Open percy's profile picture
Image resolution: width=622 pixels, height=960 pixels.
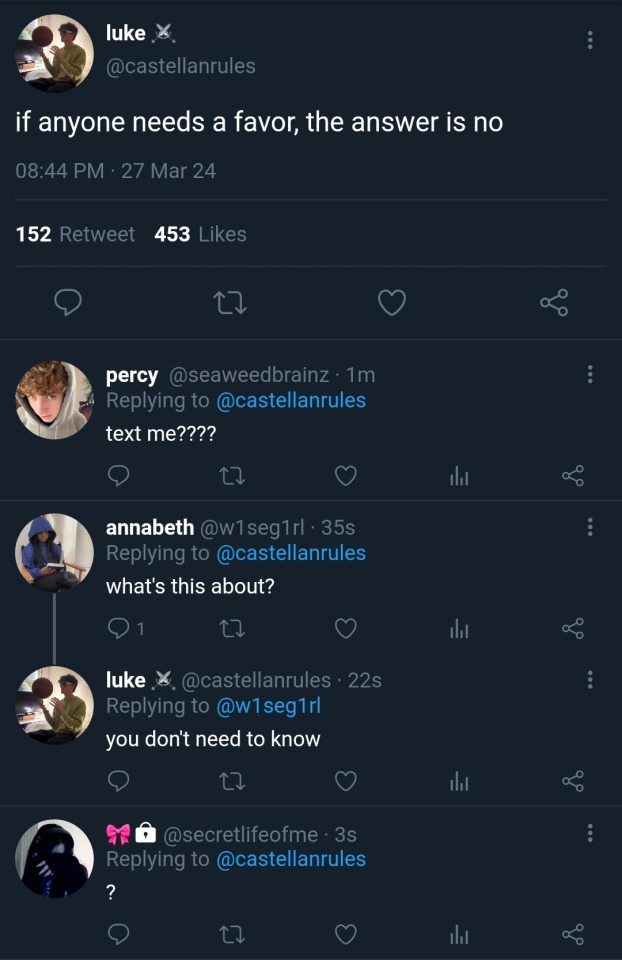[54, 400]
